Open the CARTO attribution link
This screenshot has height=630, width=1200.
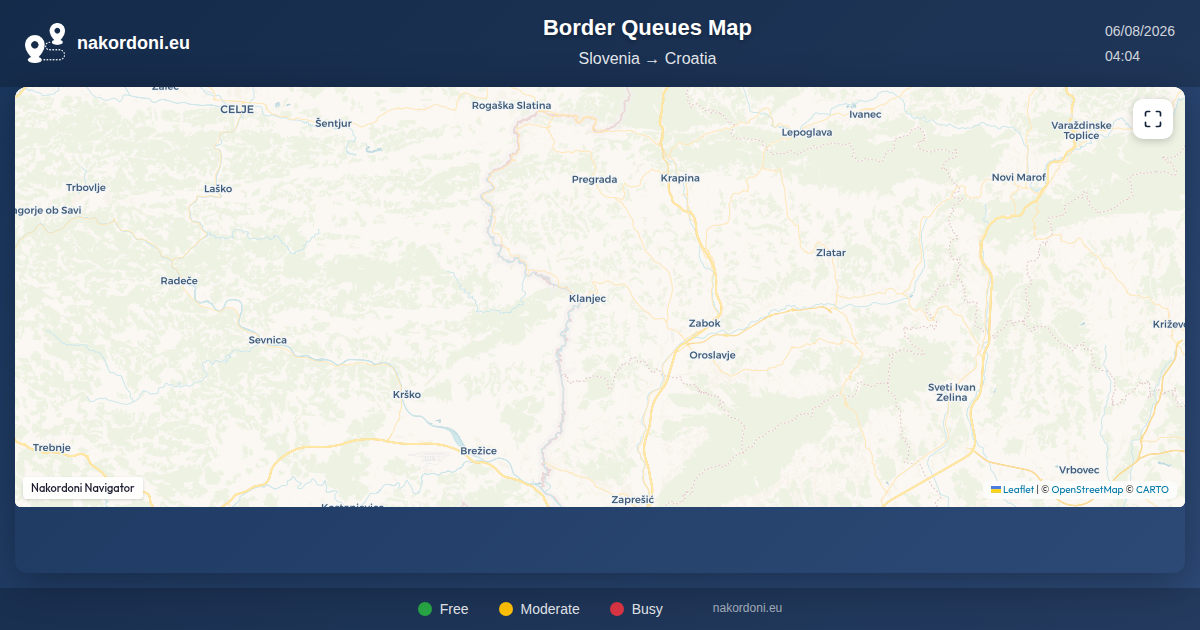[x=1152, y=489]
